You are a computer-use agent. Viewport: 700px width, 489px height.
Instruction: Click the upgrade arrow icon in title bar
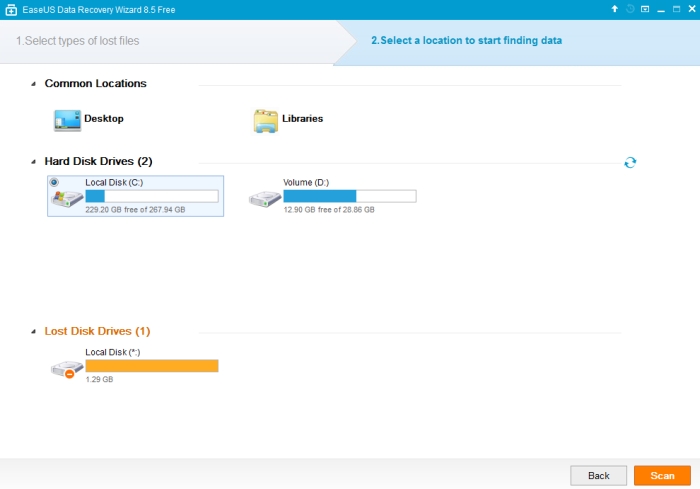(615, 9)
